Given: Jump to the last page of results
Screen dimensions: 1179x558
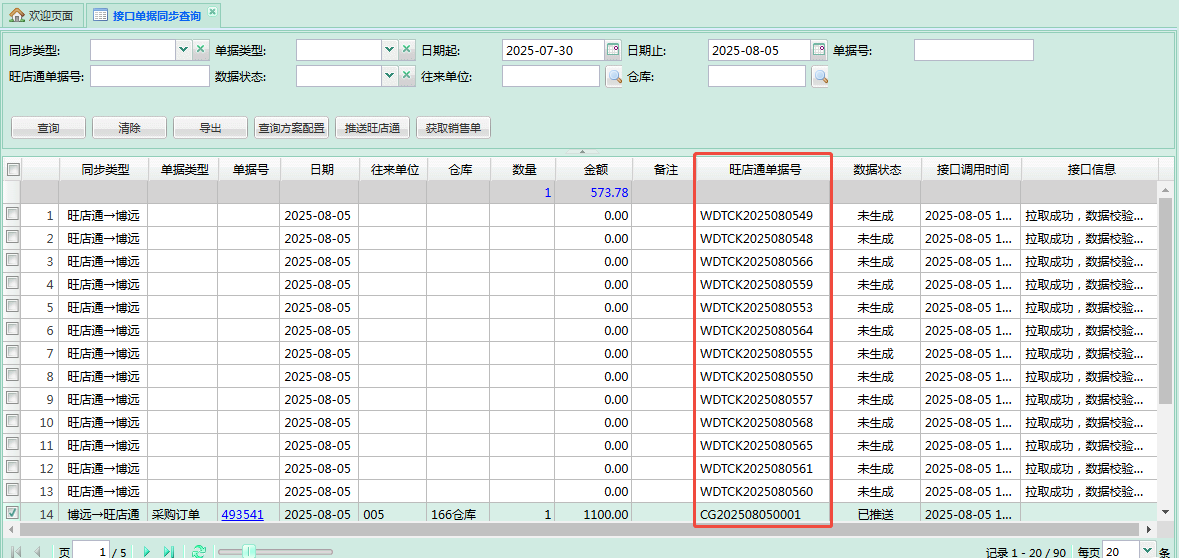Looking at the screenshot, I should coord(169,551).
